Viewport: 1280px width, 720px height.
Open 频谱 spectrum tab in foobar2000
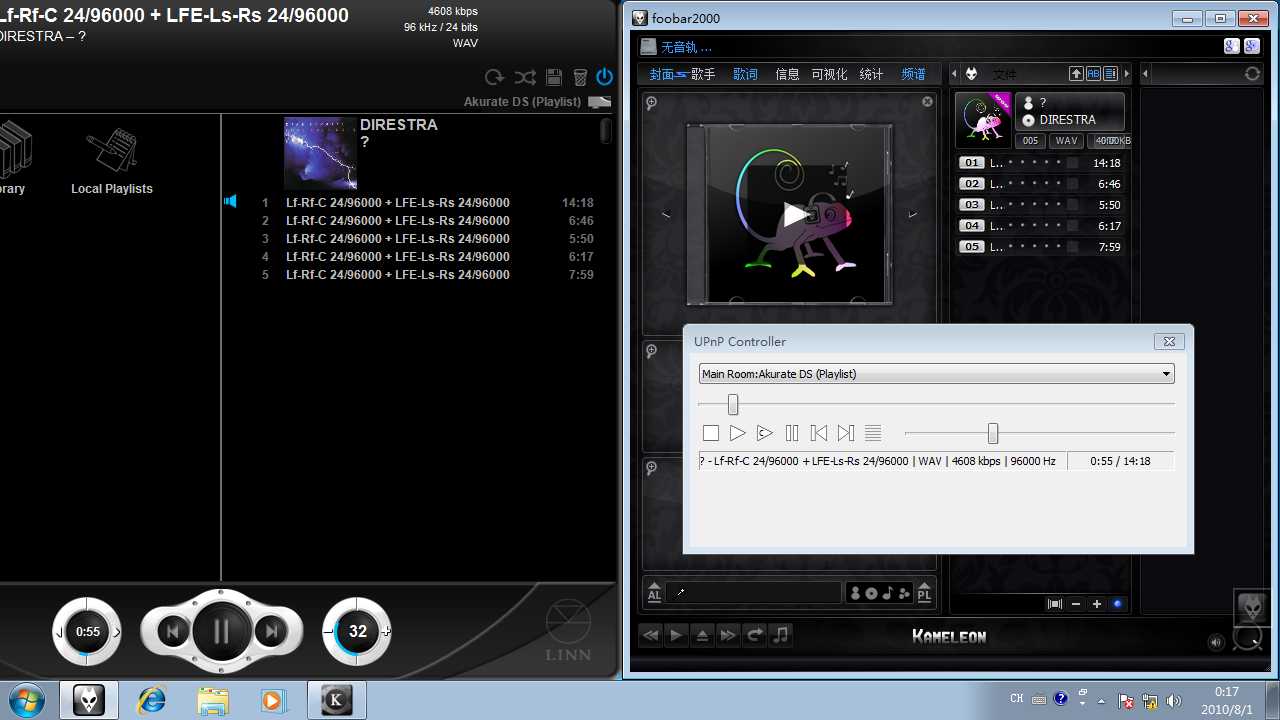tap(913, 74)
